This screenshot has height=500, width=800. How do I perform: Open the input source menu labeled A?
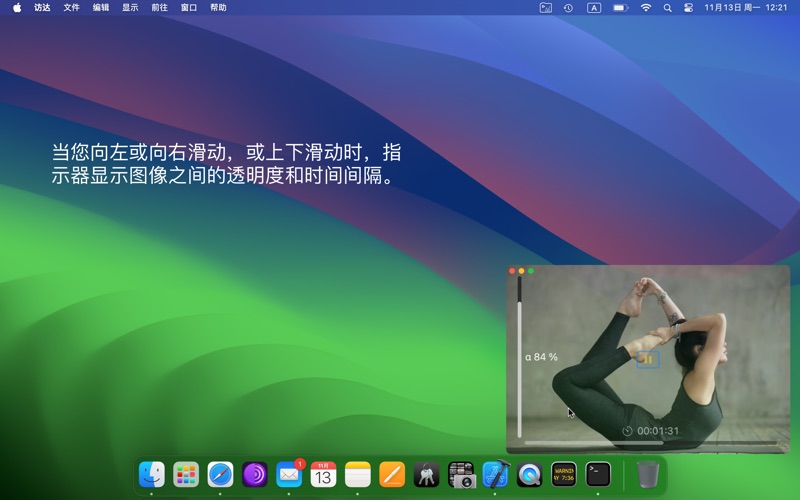[594, 7]
